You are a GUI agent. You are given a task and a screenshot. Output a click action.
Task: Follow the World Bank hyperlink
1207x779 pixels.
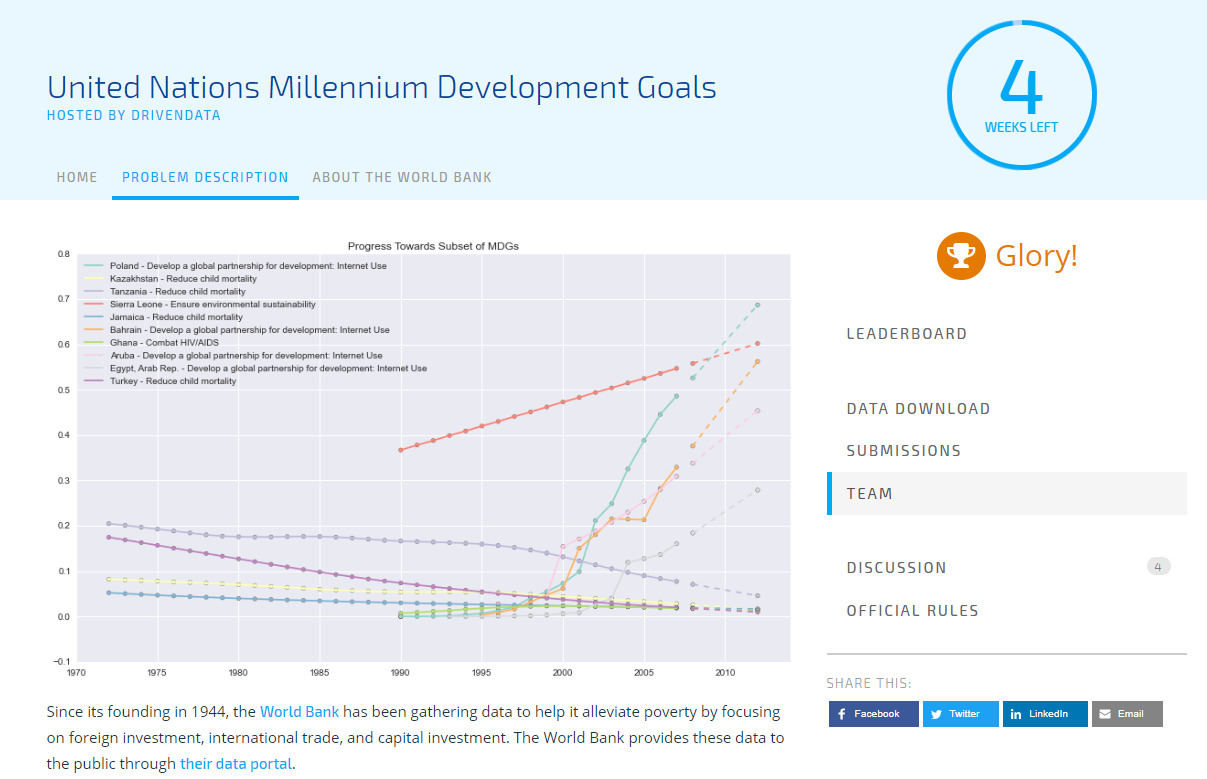299,712
